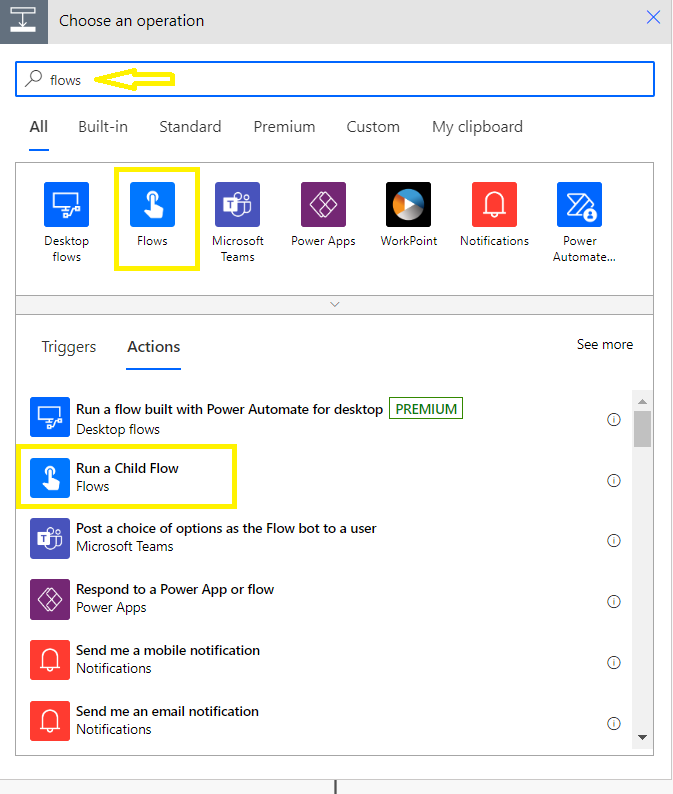Switch to the Triggers tab
This screenshot has width=673, height=794.
68,347
